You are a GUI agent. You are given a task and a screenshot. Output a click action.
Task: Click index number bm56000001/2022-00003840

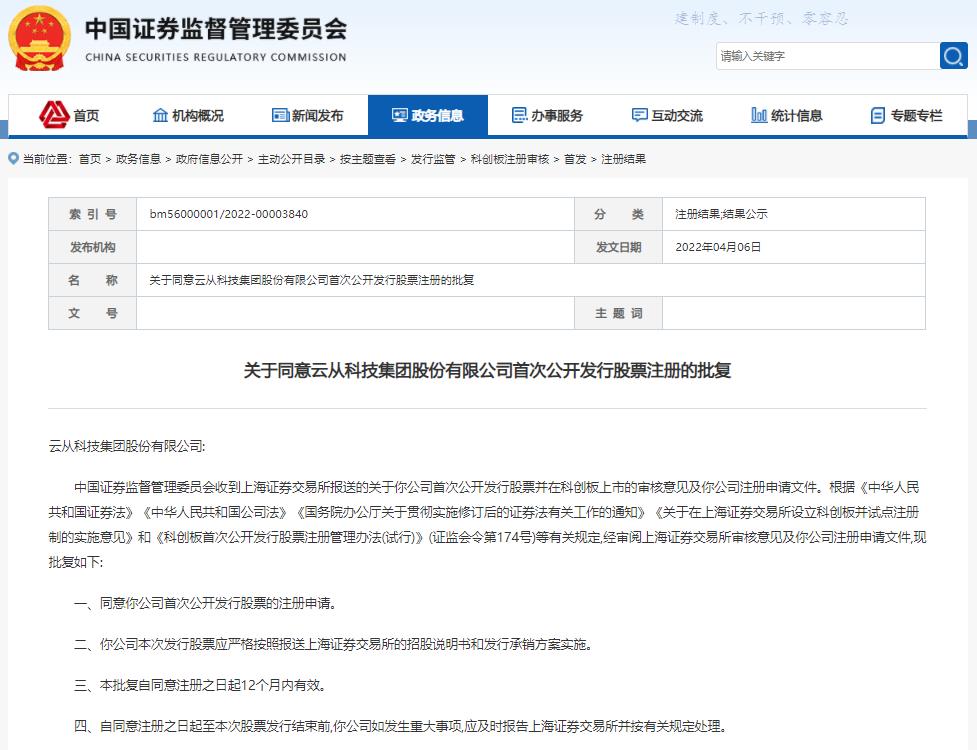point(229,214)
